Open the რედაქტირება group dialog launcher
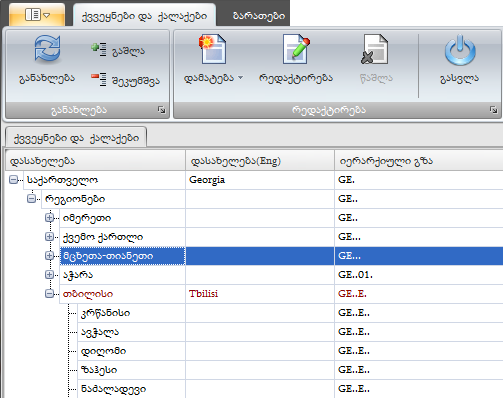 tap(494, 110)
